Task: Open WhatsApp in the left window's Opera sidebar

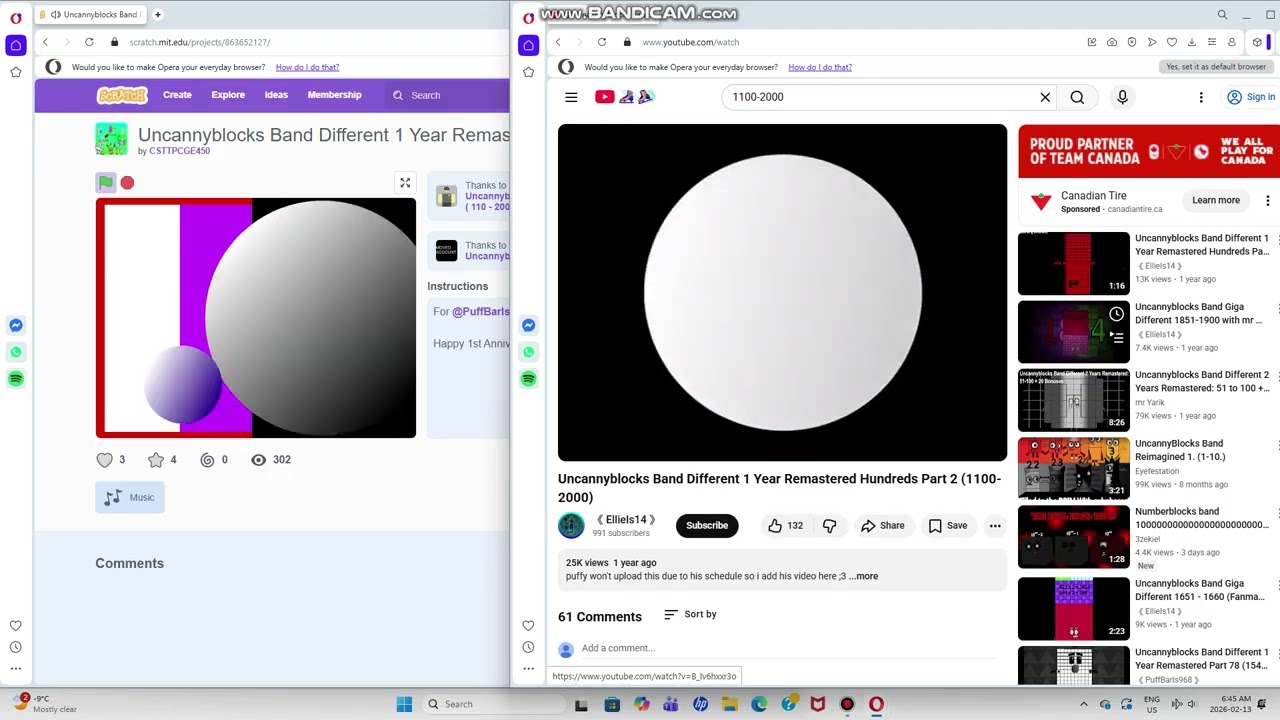Action: point(16,352)
